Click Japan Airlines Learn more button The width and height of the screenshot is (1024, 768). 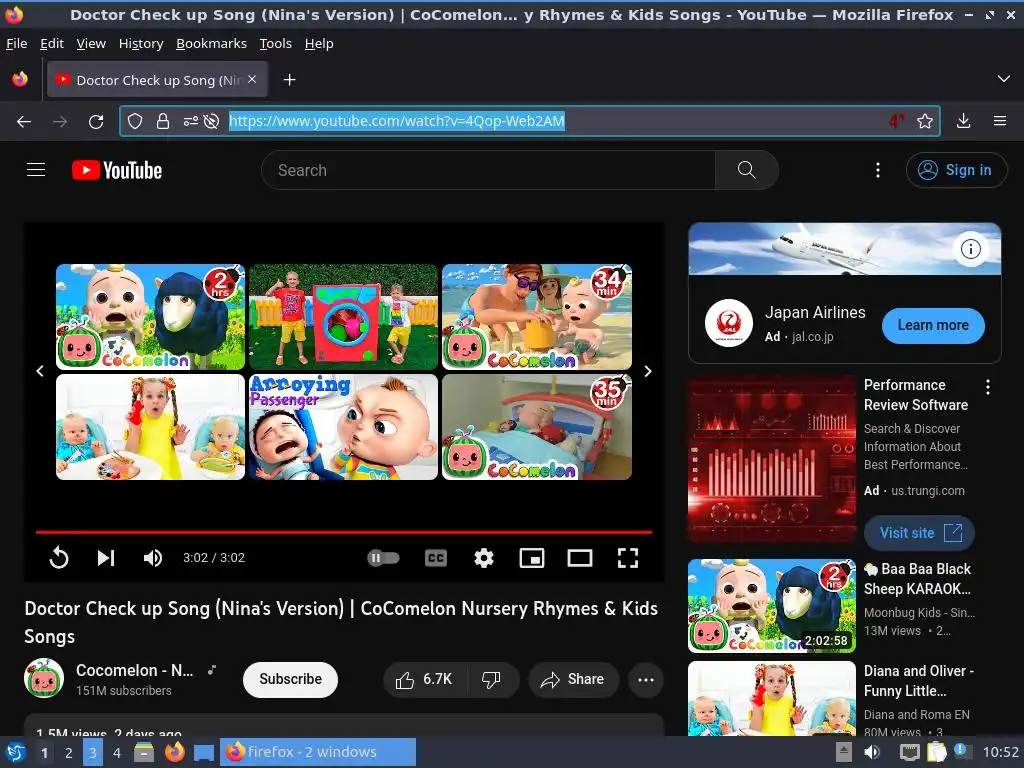point(933,325)
